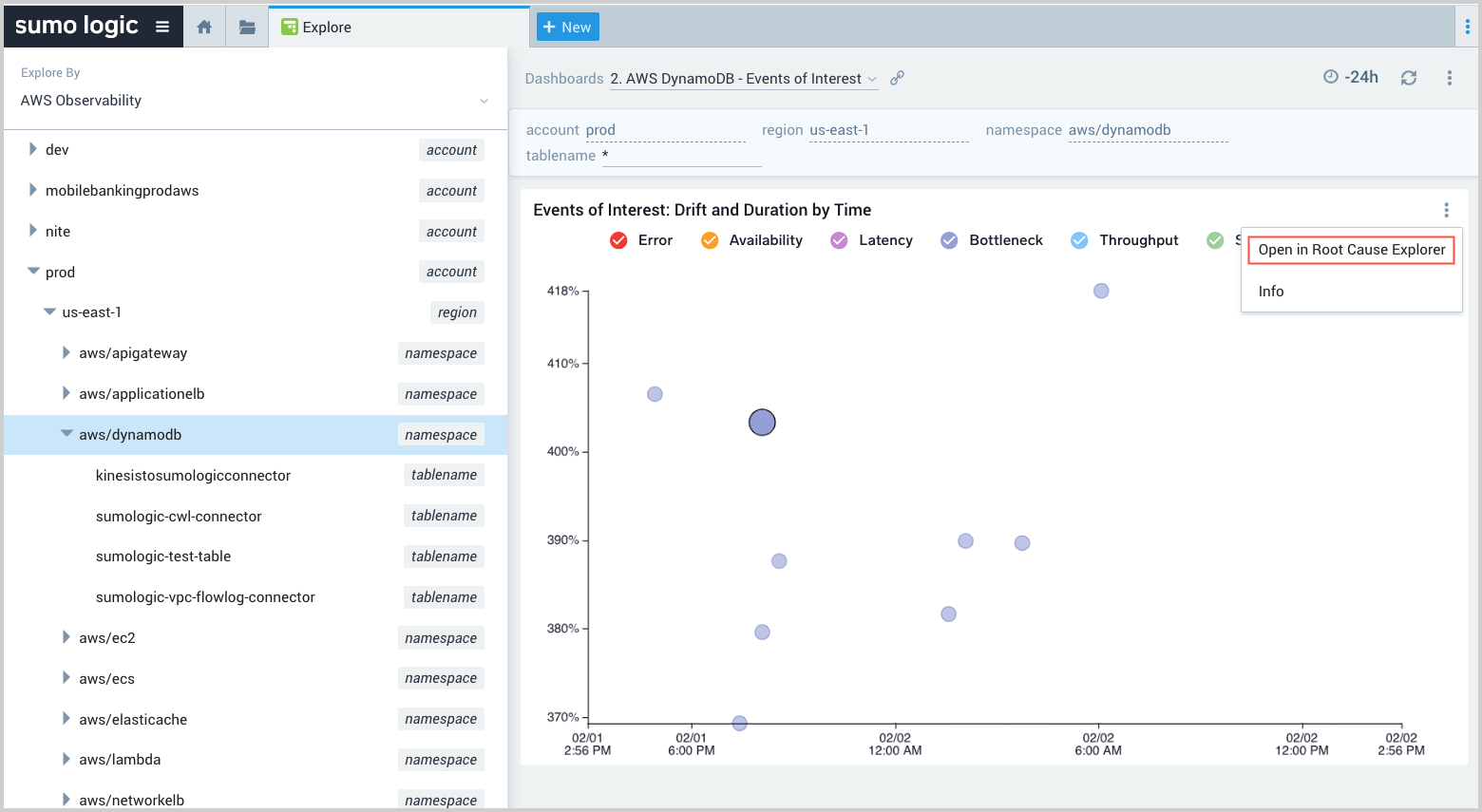Click the data point on the 370% baseline
The width and height of the screenshot is (1482, 812).
pos(740,723)
